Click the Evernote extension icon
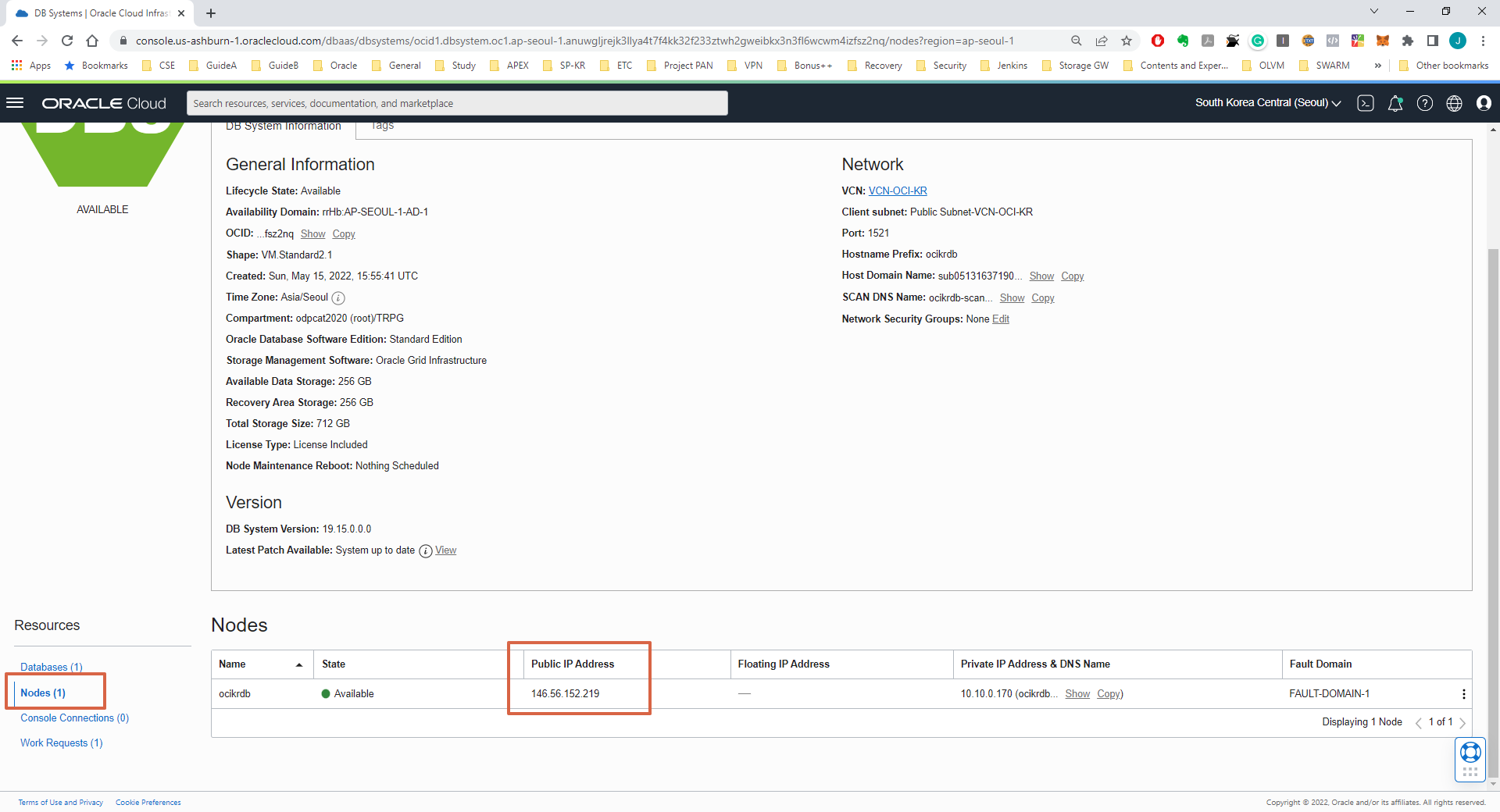Viewport: 1500px width, 812px height. [1183, 41]
